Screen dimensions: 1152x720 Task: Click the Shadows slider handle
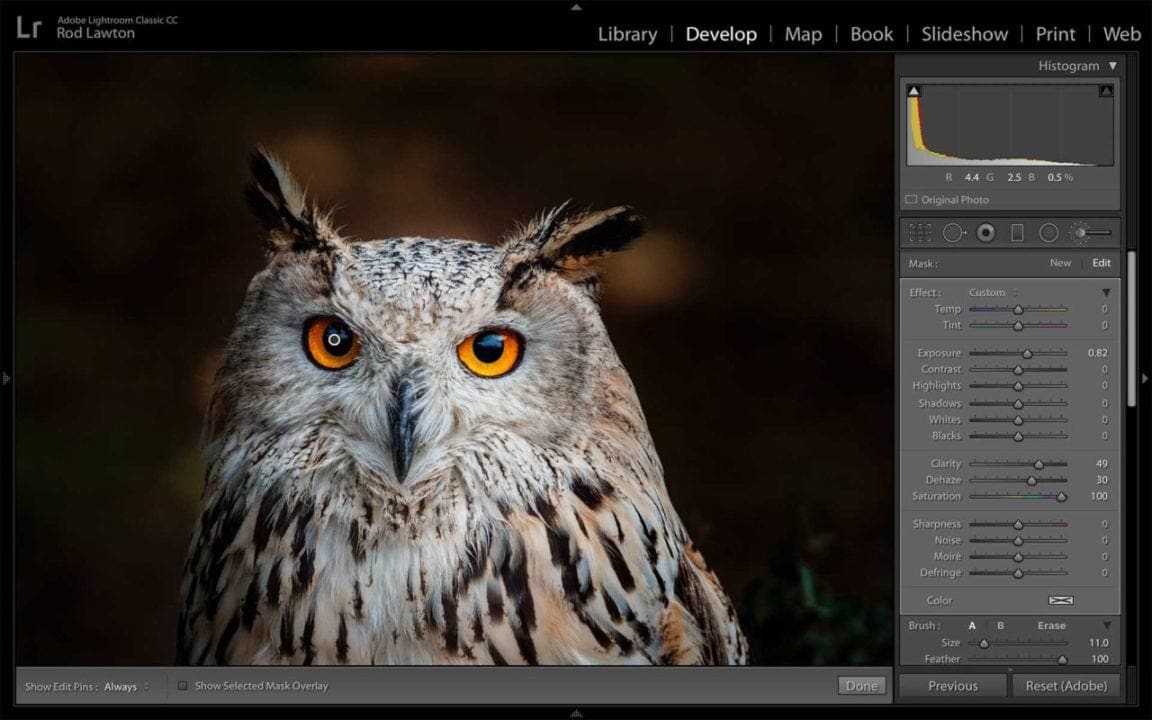pyautogui.click(x=1018, y=403)
